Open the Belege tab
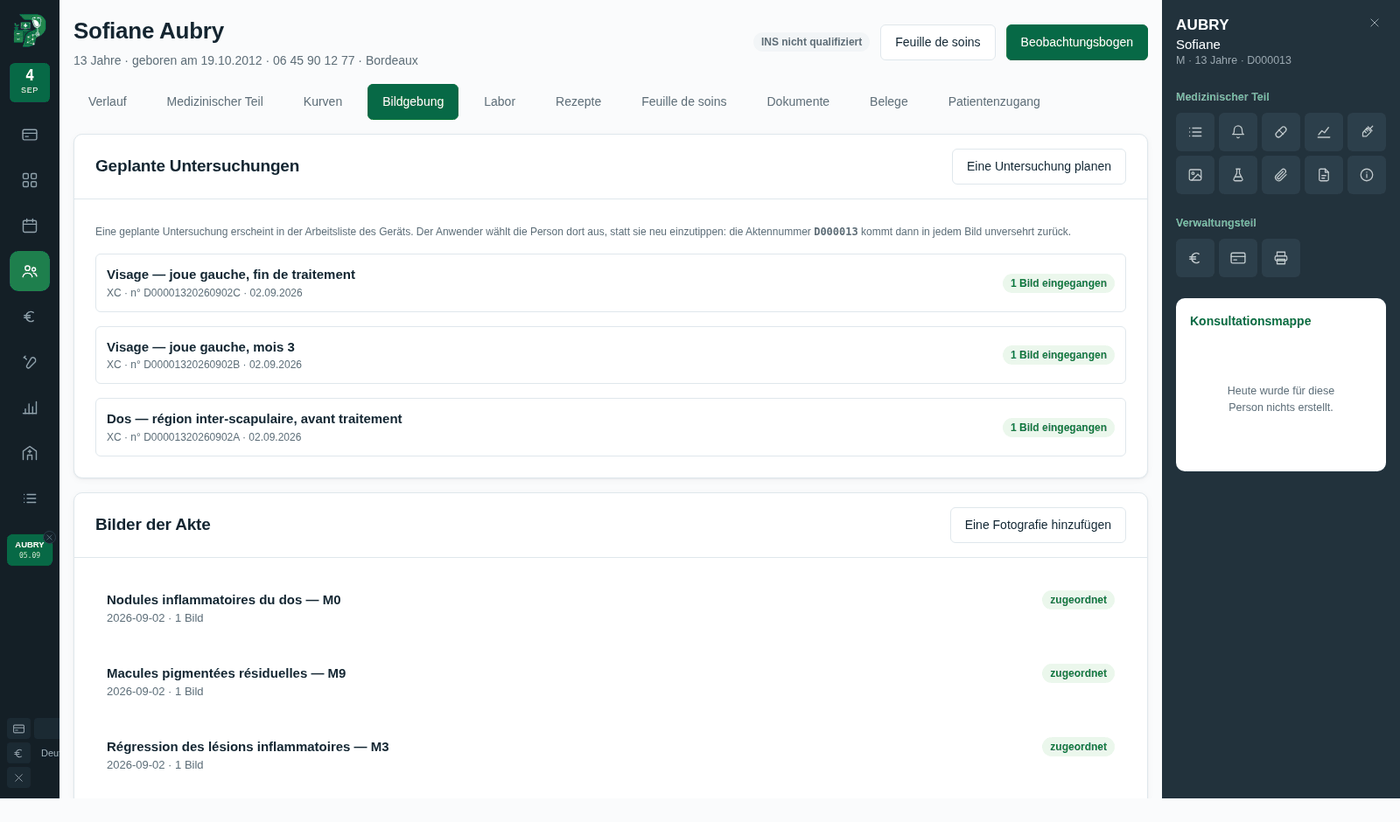 [889, 102]
